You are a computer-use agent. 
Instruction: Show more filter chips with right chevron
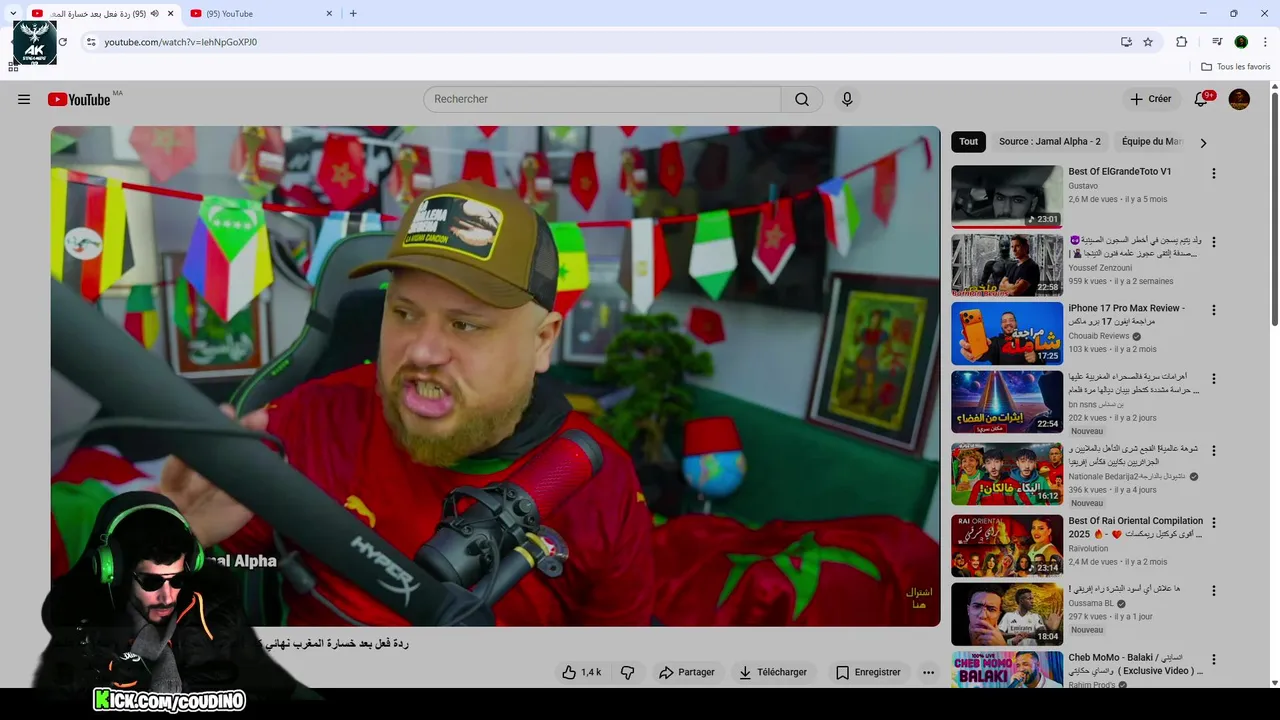[1203, 143]
